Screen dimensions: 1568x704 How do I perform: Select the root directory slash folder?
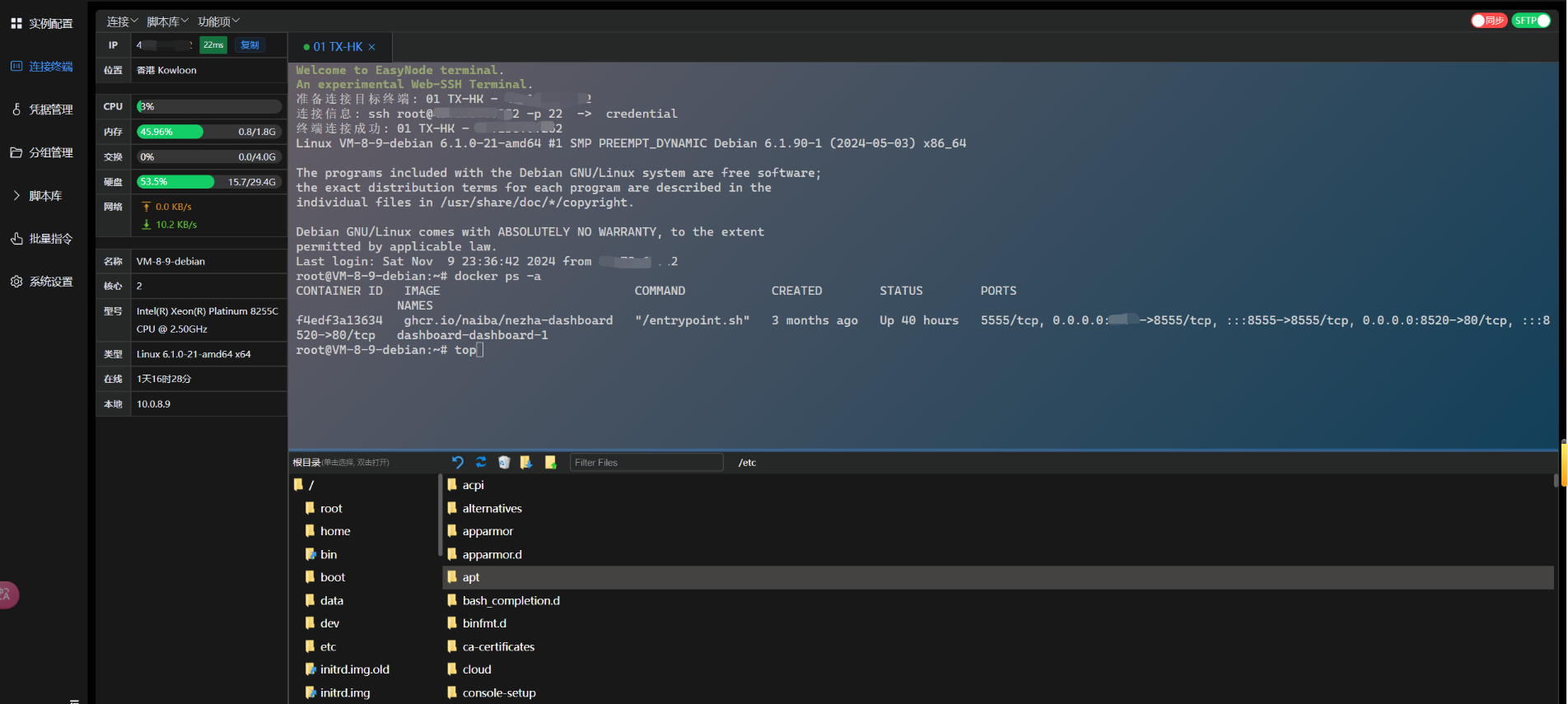(304, 485)
